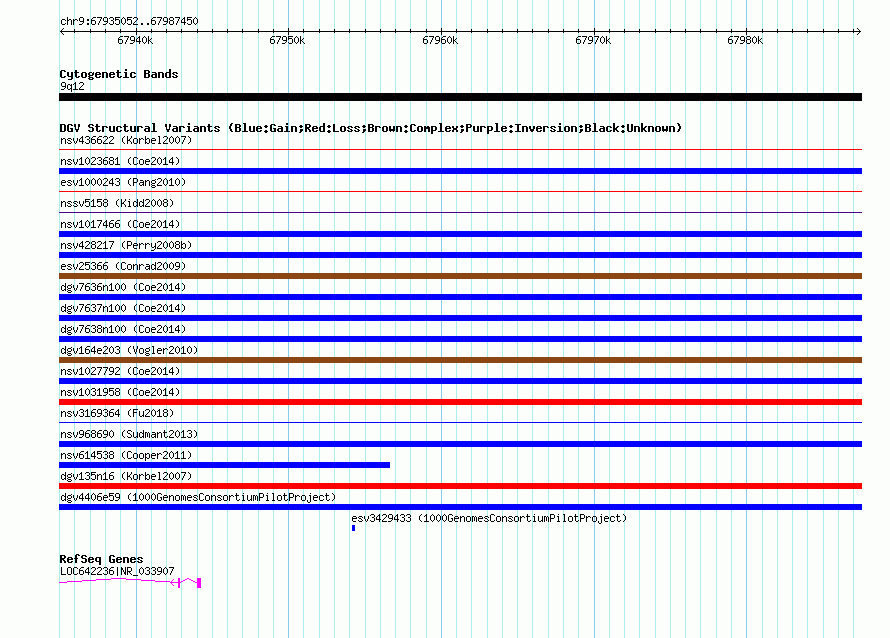The image size is (890, 638).
Task: Click the nsv1031958 (Coe2014) red loss bar
Action: coord(460,402)
